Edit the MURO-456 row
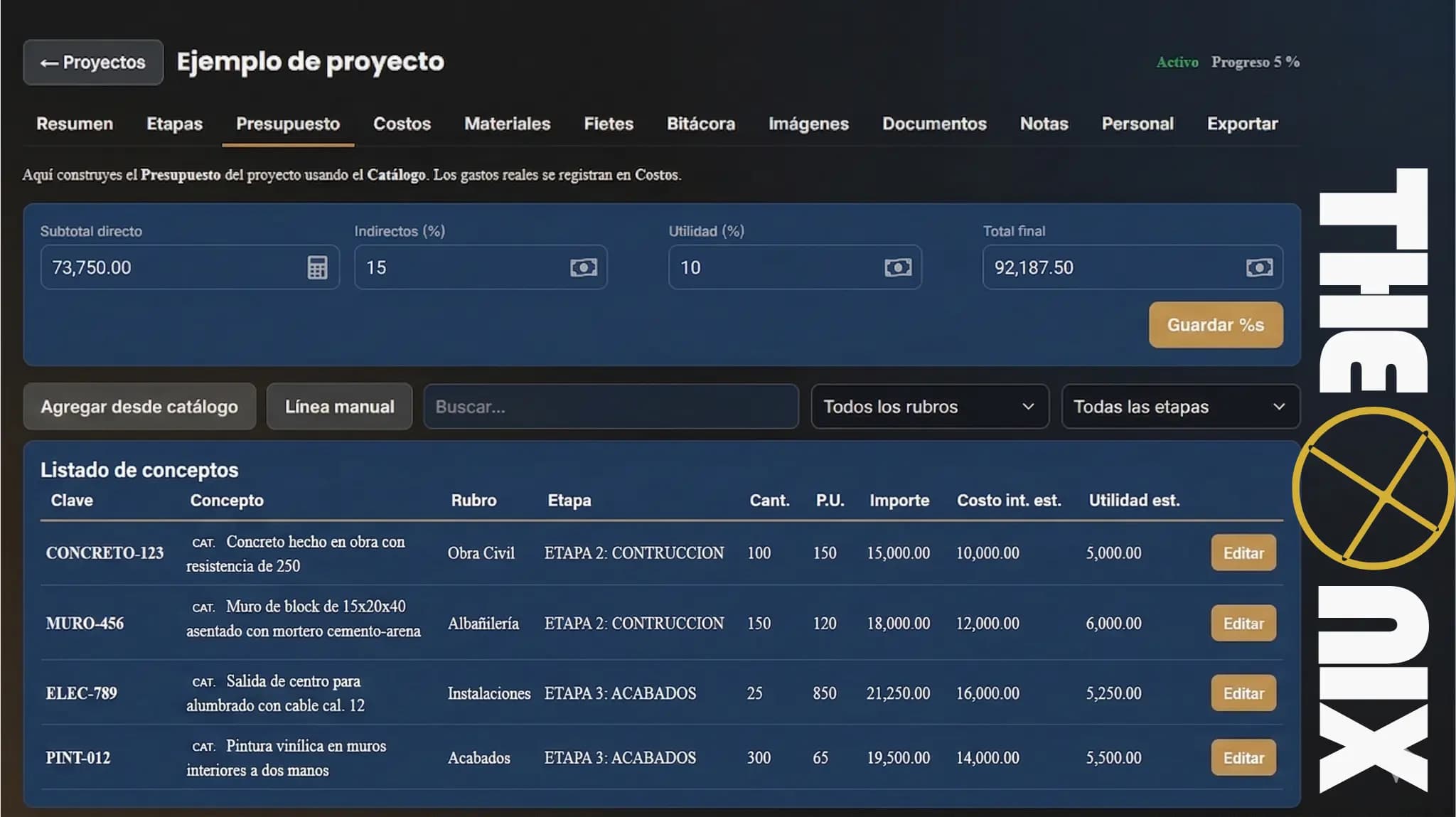 pyautogui.click(x=1243, y=624)
